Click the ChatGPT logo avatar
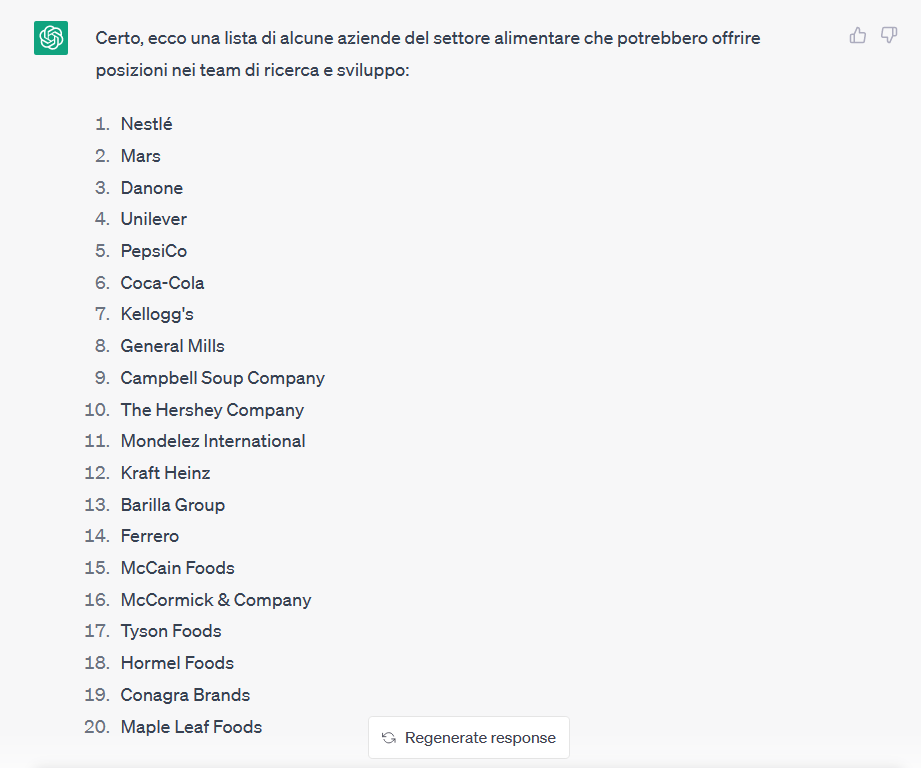This screenshot has height=768, width=921. [51, 38]
